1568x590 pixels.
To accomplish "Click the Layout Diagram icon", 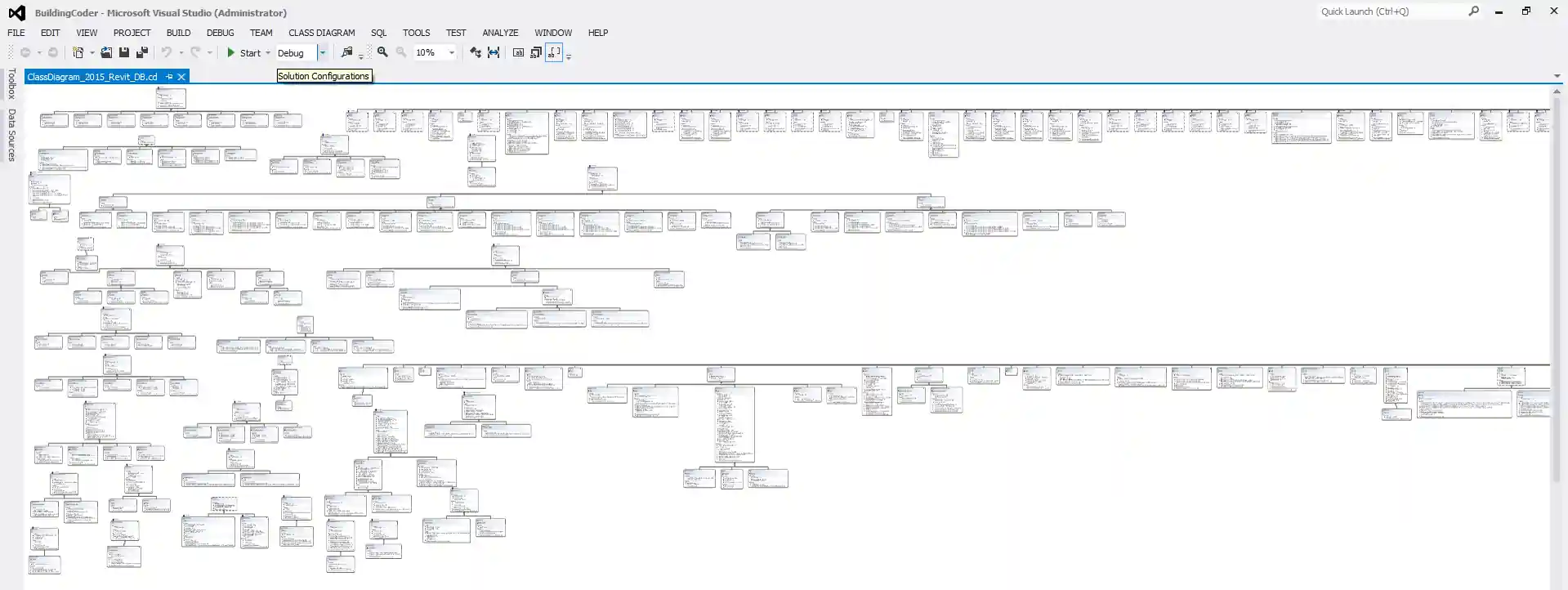I will pos(476,52).
